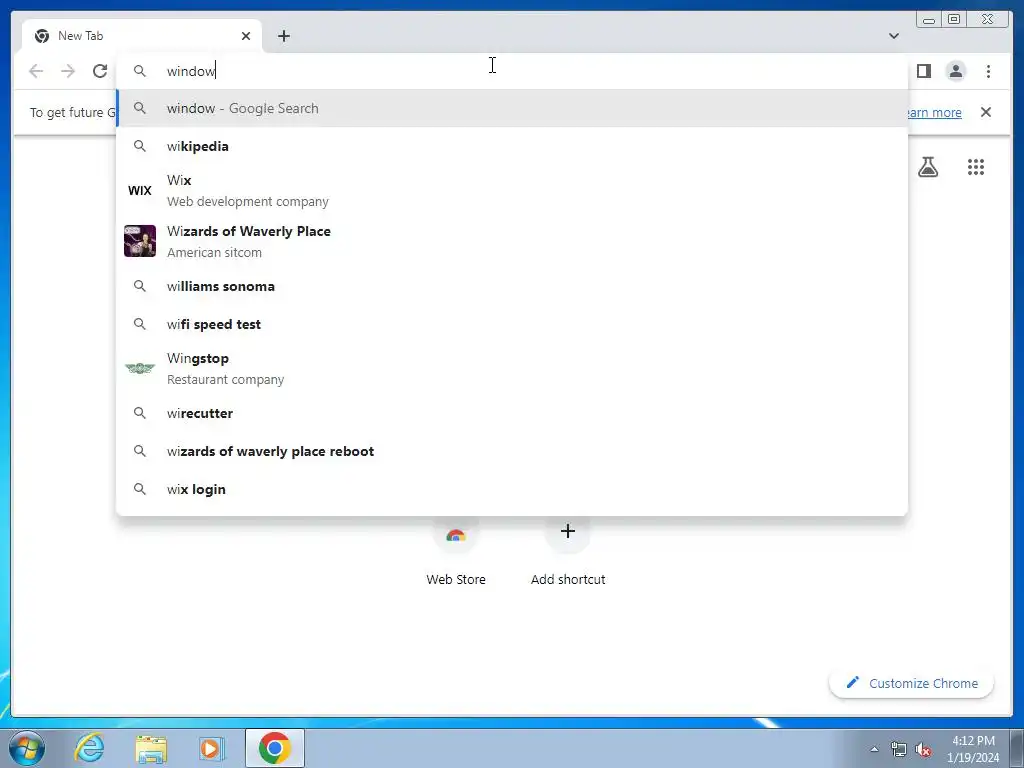1024x768 pixels.
Task: Close the New Tab tab
Action: [246, 36]
